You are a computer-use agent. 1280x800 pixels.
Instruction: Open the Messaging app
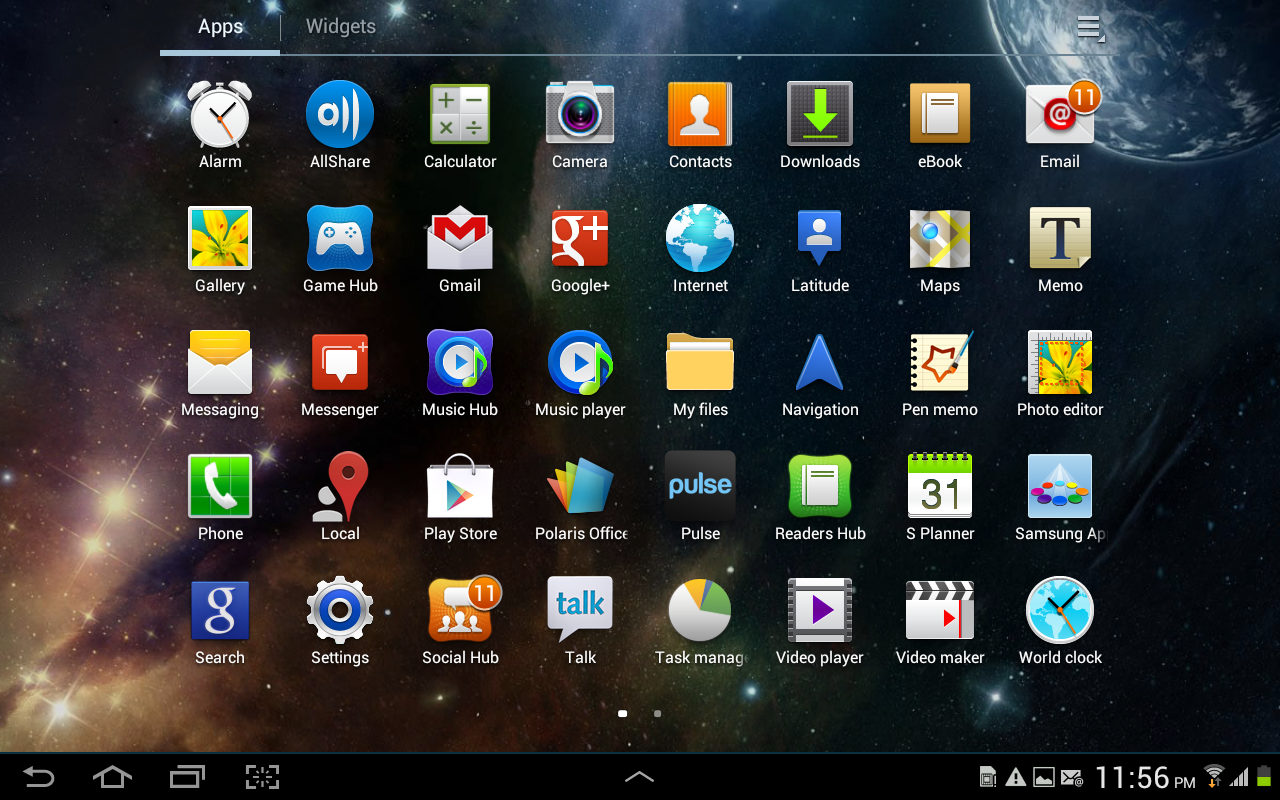coord(220,373)
